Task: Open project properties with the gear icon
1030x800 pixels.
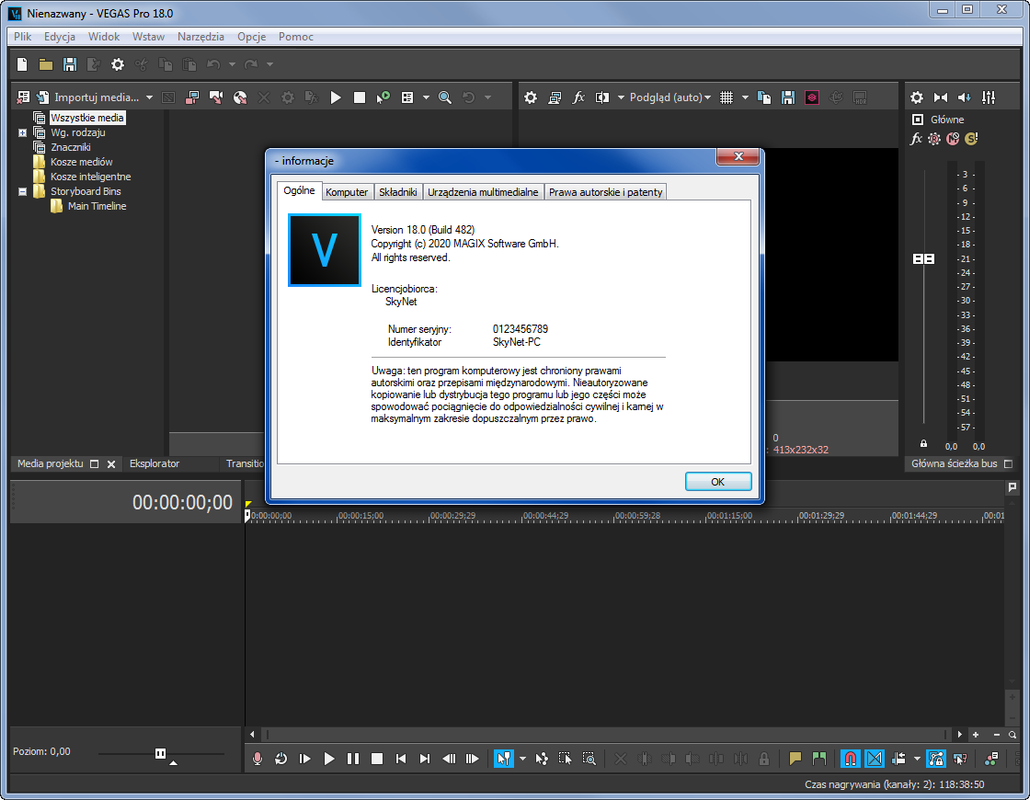Action: (x=118, y=64)
